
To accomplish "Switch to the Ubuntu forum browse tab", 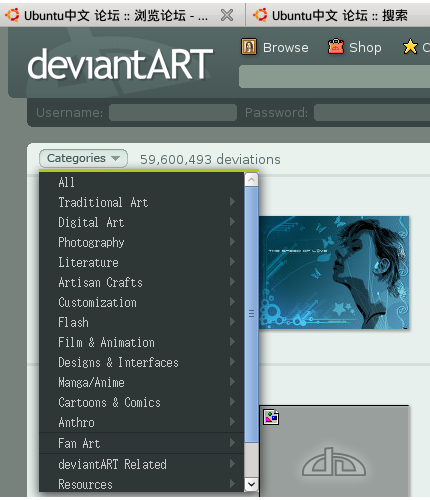I will [x=116, y=15].
